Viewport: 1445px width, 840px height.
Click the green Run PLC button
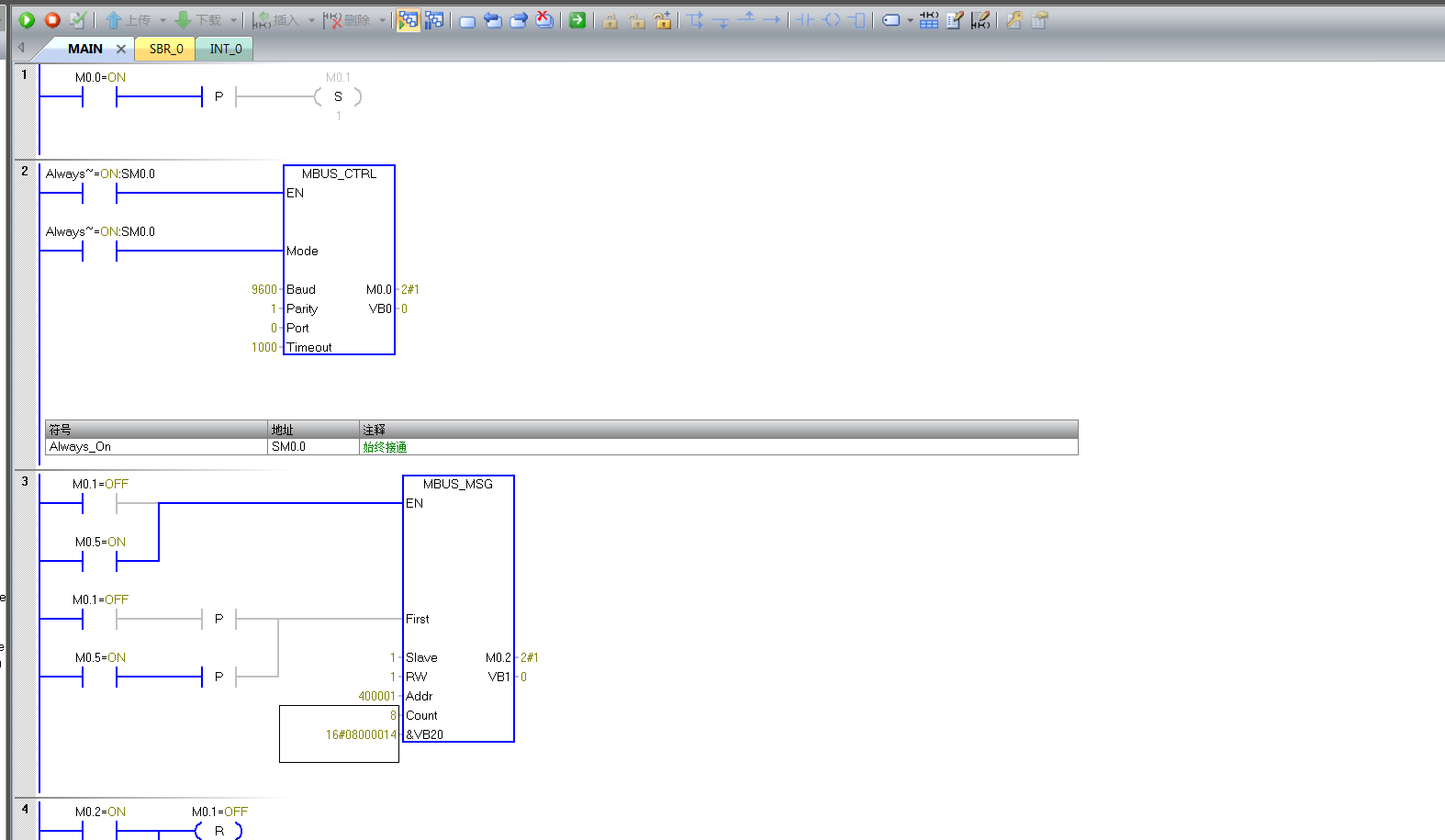(27, 19)
